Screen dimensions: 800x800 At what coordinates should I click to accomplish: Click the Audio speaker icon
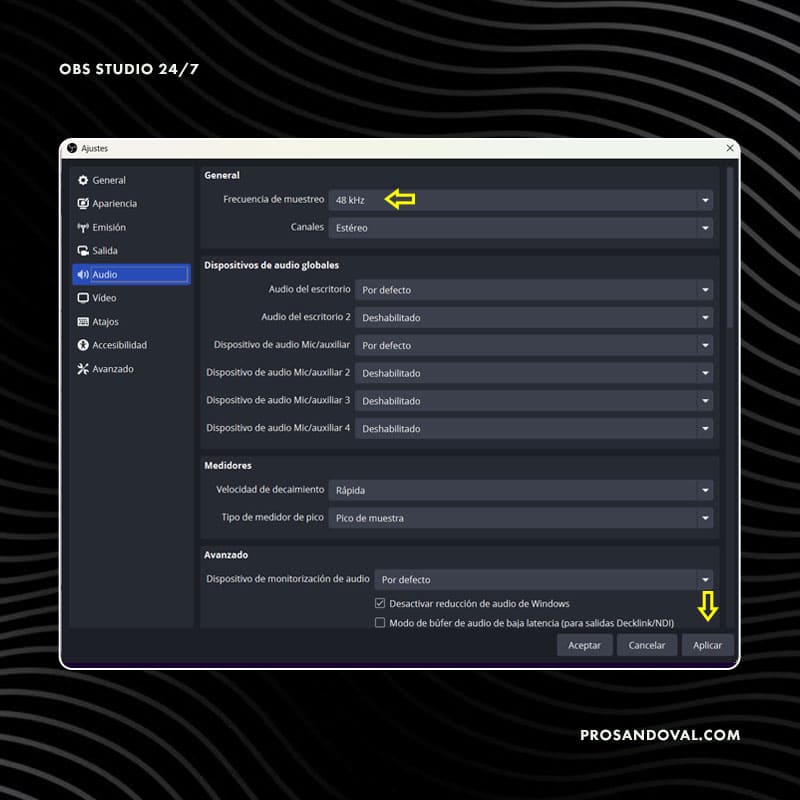tap(83, 274)
